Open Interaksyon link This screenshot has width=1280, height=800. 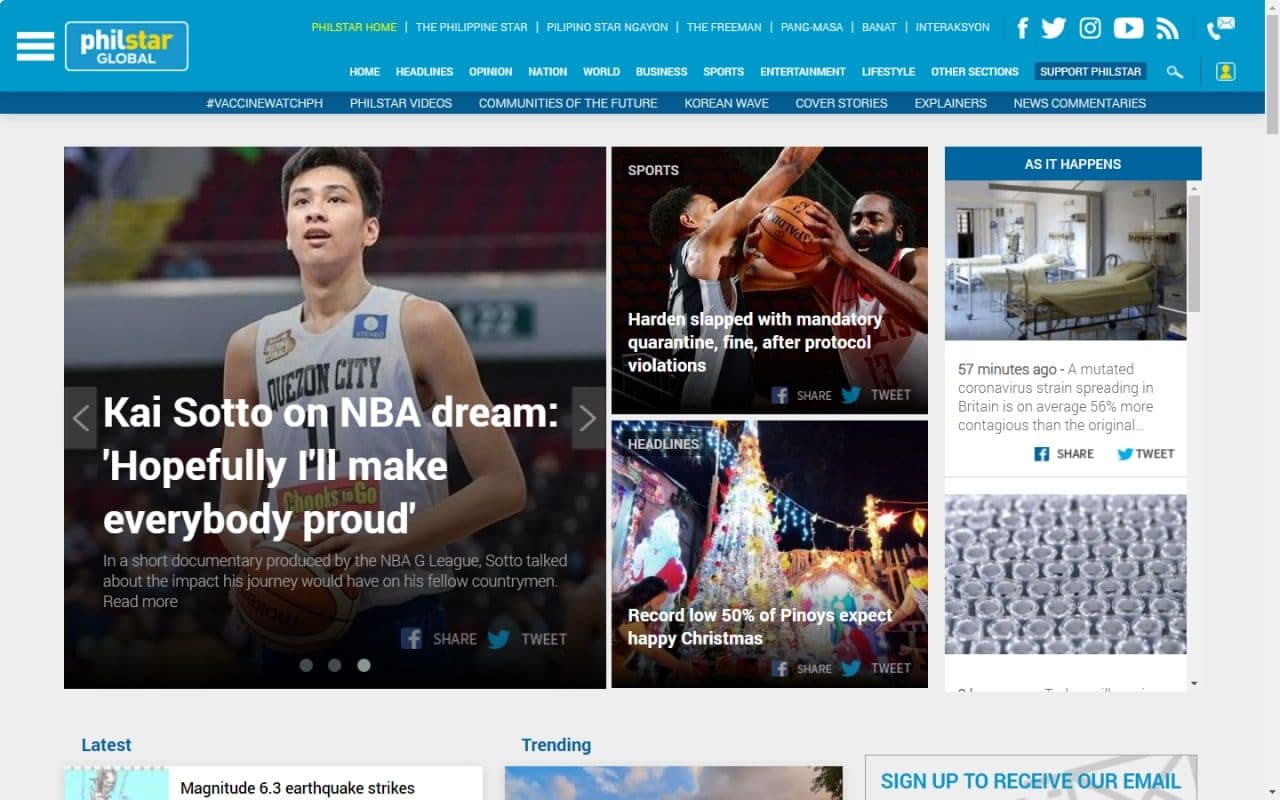tap(953, 27)
